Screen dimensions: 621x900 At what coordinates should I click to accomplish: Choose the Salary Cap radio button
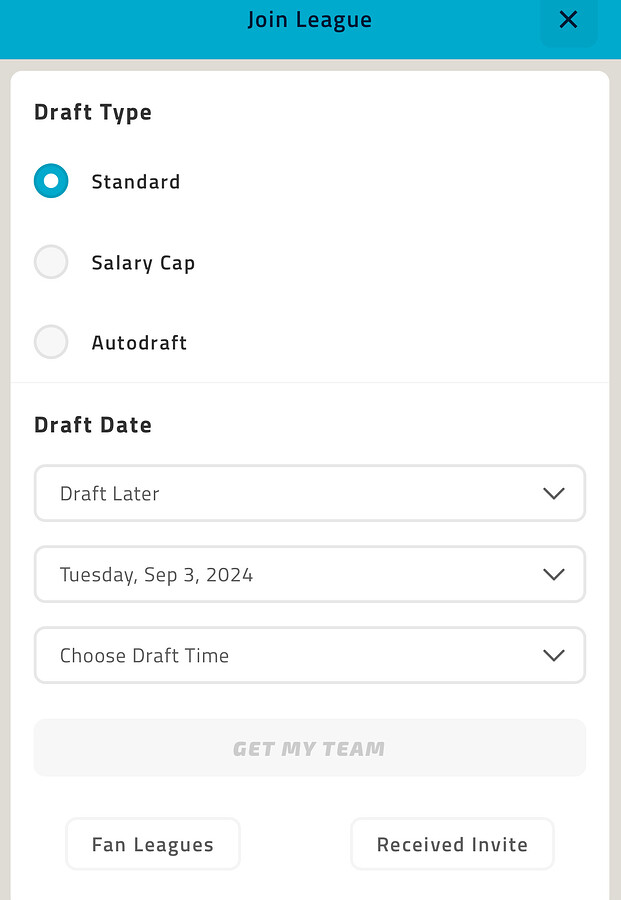51,262
